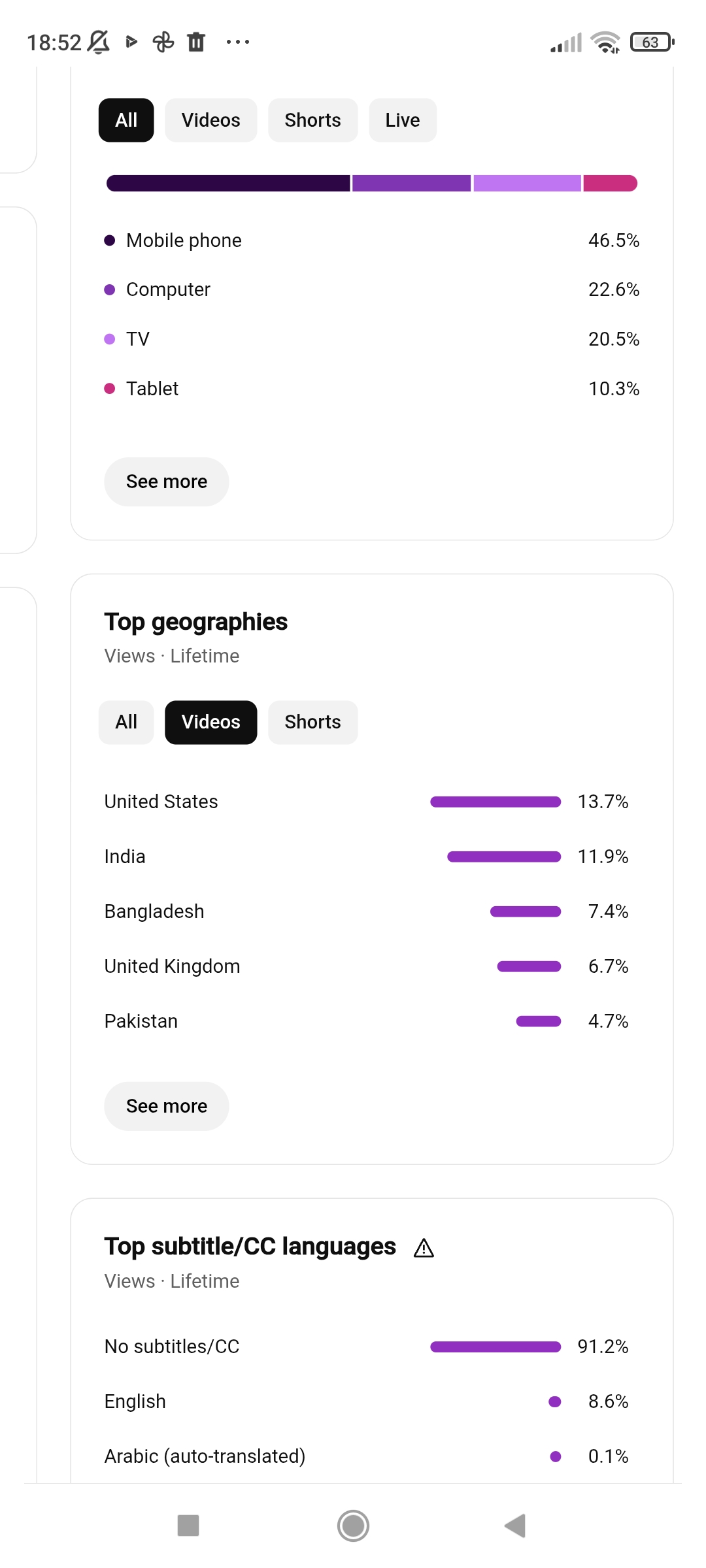Filter device types by Live

[403, 120]
